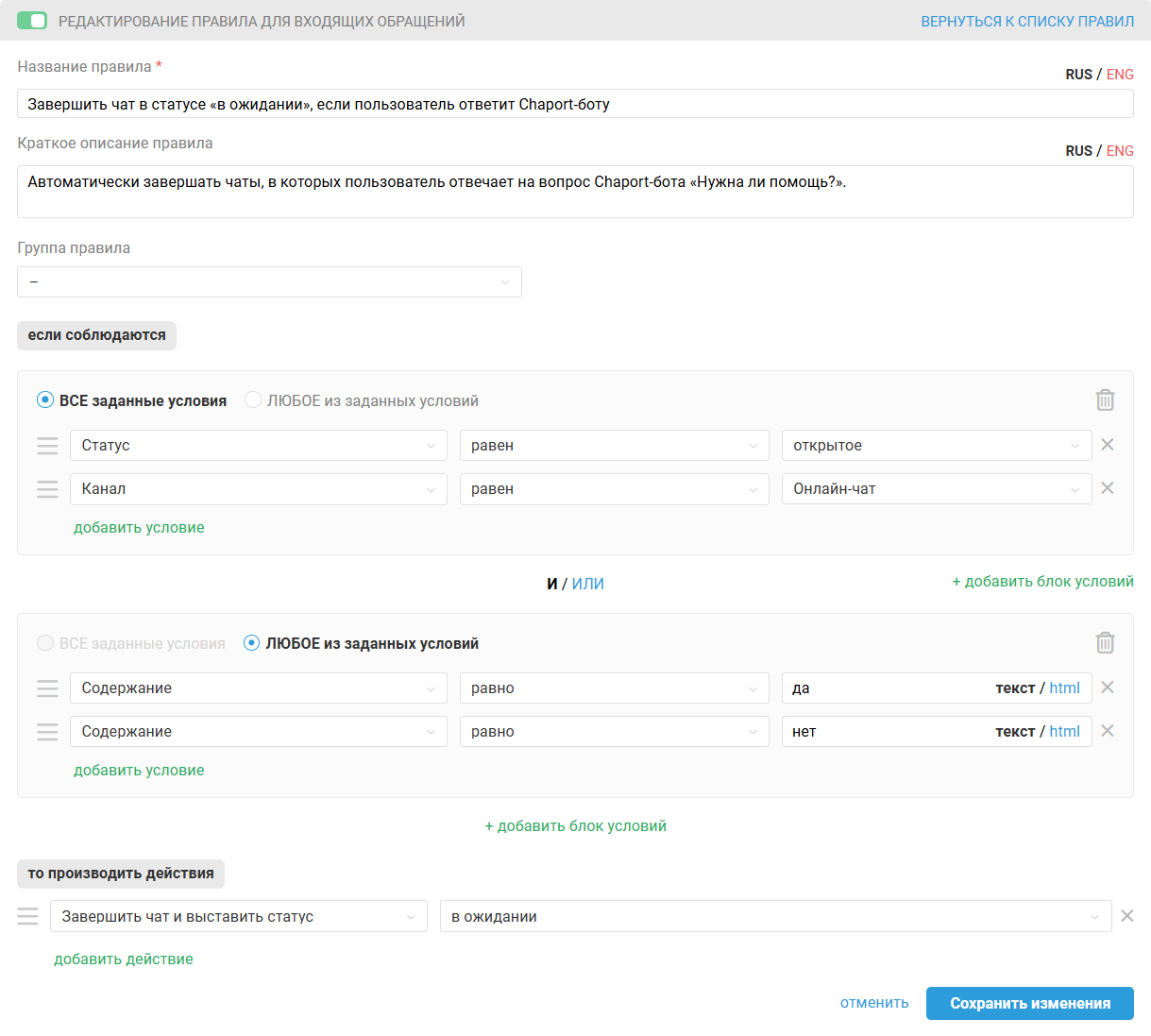Focus the Краткое описание правила textarea
This screenshot has height=1036, width=1151.
click(x=575, y=192)
